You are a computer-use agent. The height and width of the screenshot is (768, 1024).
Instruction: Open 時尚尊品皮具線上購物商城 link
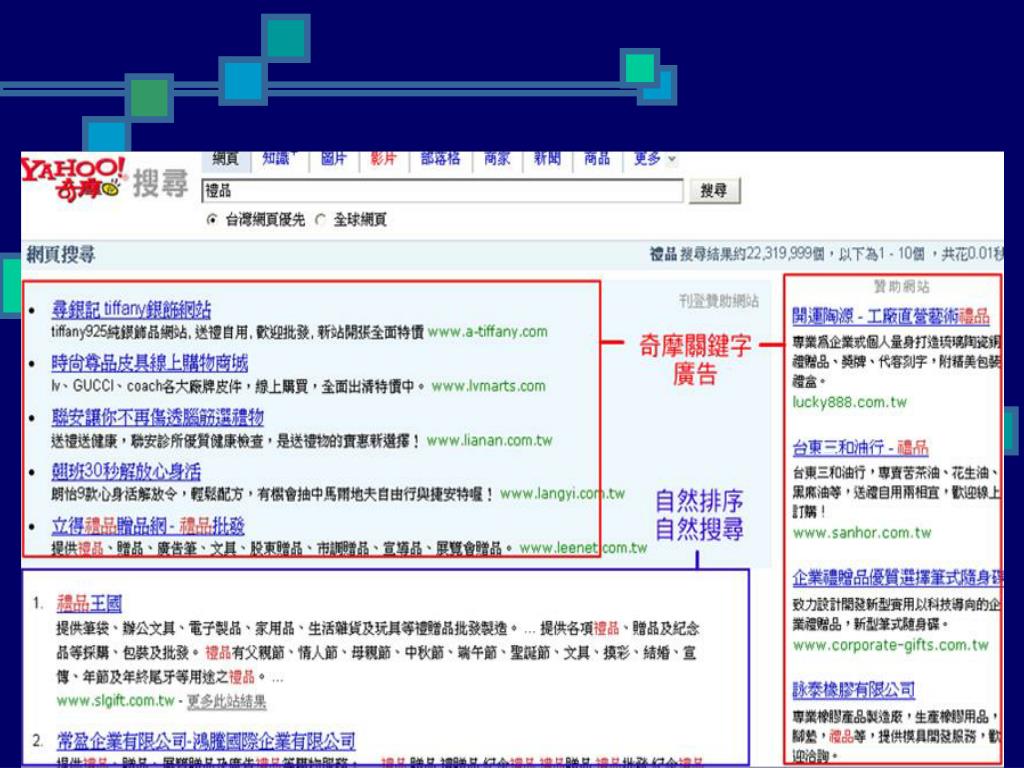click(150, 363)
